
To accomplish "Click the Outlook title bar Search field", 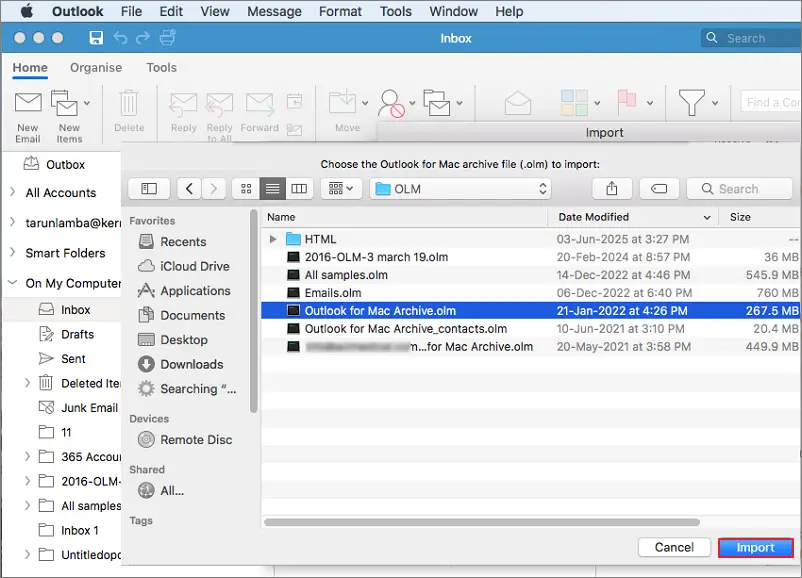I will pyautogui.click(x=751, y=38).
